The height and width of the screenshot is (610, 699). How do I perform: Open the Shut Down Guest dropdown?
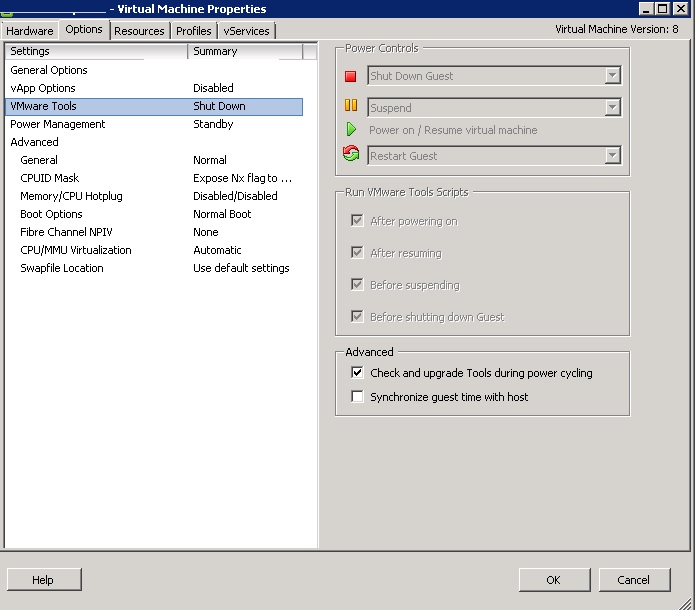coord(613,76)
